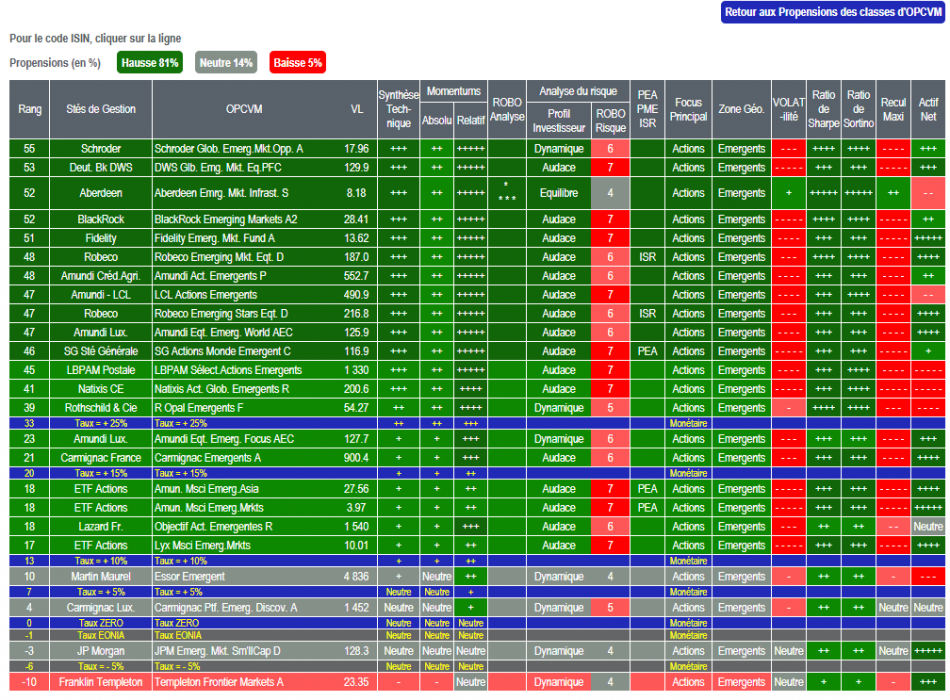Select the Lyx Msci Emerg.Mrkts row

[x=477, y=545]
